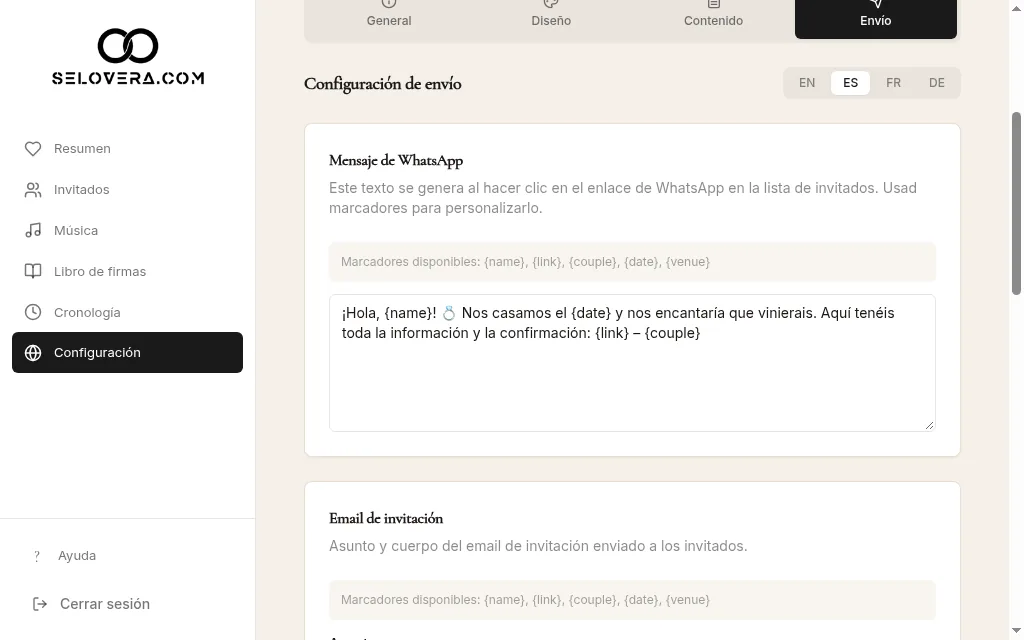
Task: Switch language to DE
Action: click(x=936, y=83)
